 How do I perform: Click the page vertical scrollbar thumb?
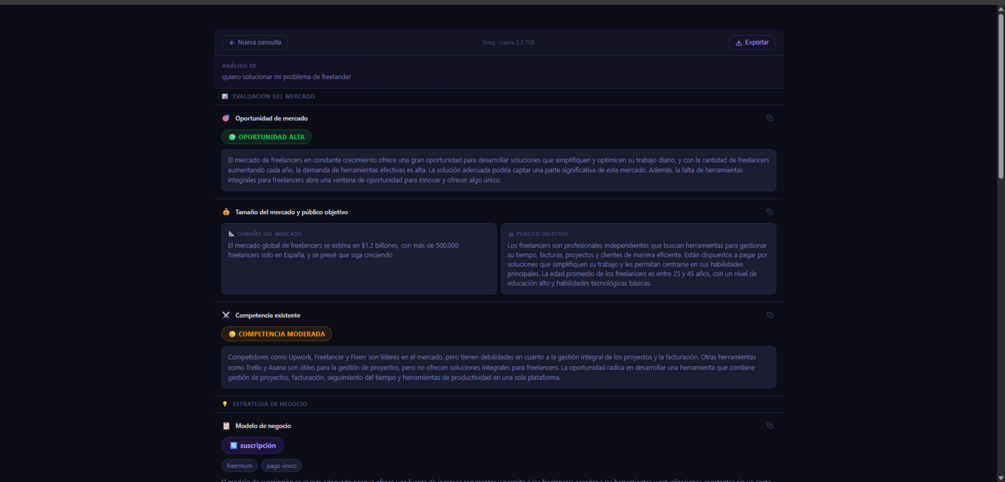1001,96
